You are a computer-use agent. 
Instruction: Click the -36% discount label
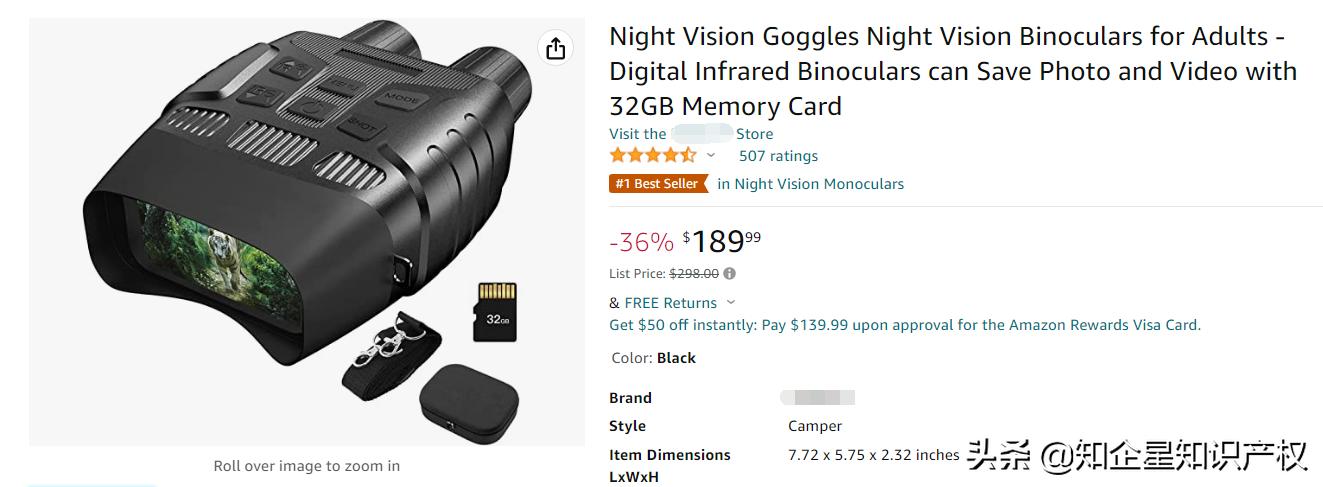click(x=641, y=242)
